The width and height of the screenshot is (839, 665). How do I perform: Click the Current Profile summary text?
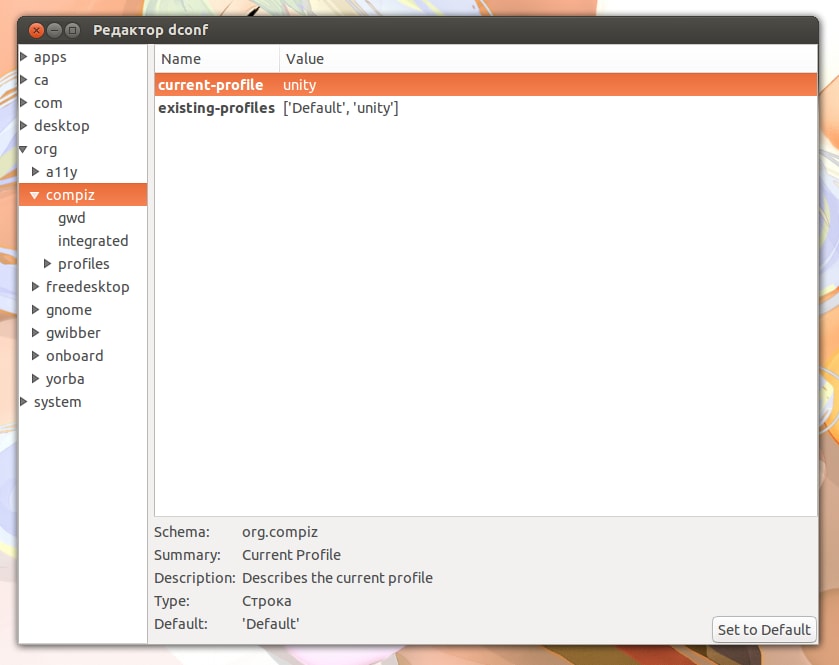coord(291,555)
